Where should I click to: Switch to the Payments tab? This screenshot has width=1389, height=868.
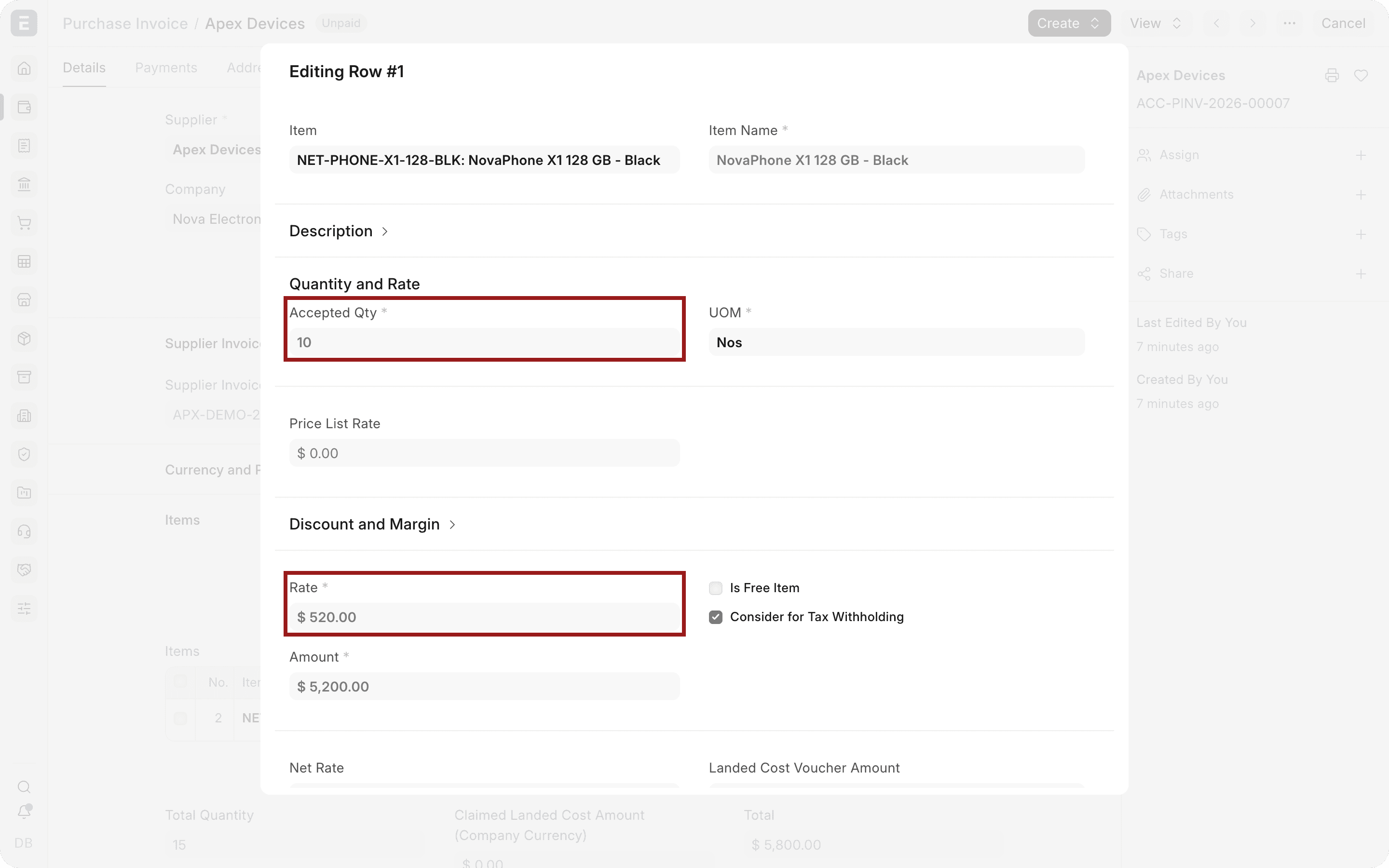click(166, 68)
